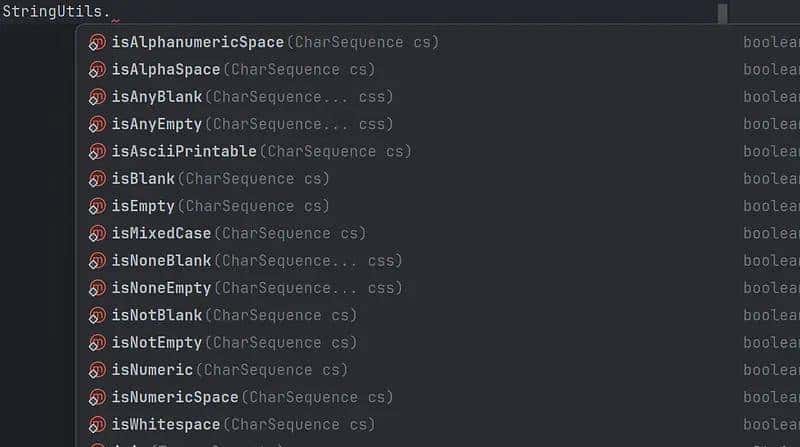Place cursor after StringUtils. in the editor
This screenshot has height=447, width=800.
[x=112, y=13]
